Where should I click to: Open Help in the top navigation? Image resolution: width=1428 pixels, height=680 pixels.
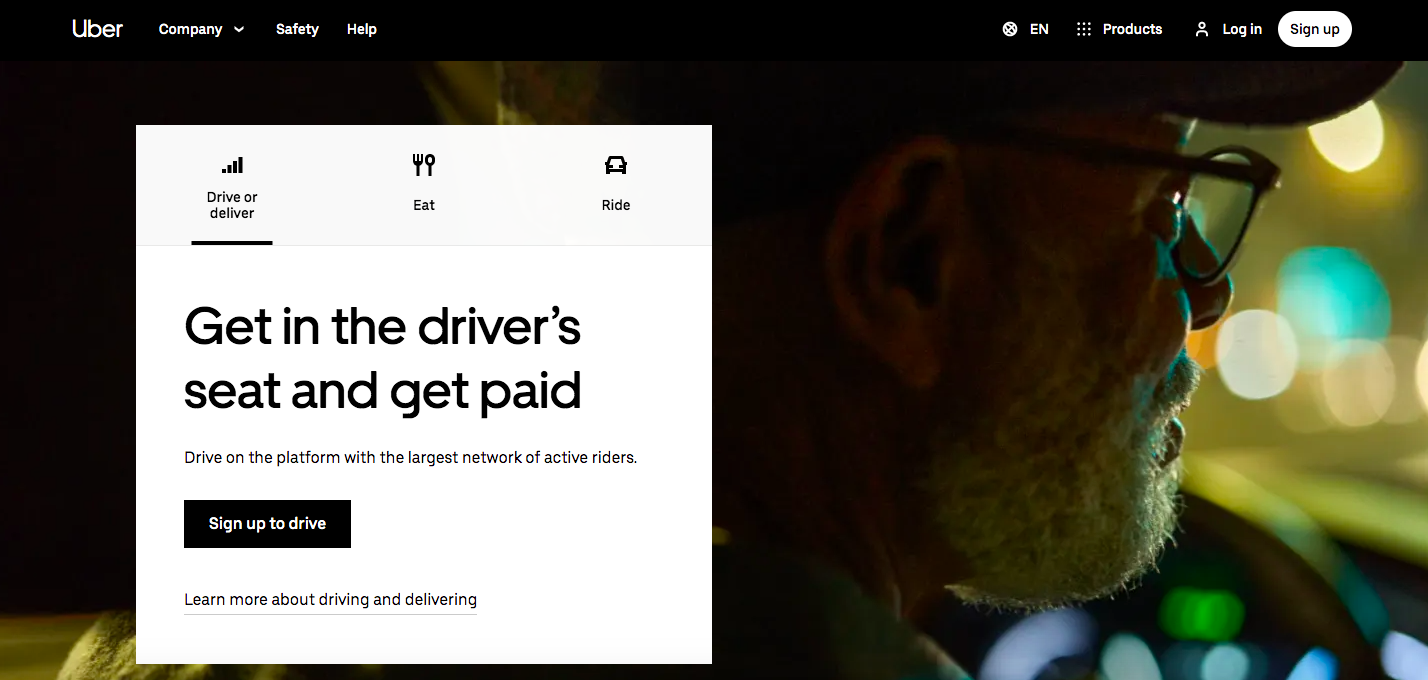[362, 29]
